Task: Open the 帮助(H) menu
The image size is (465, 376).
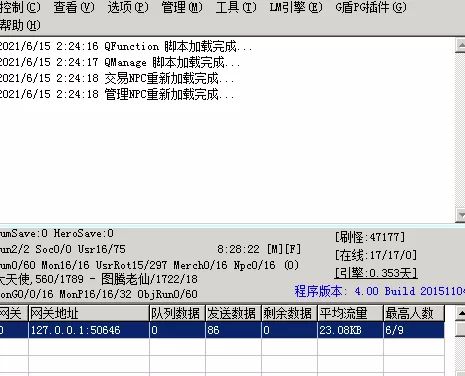Action: click(20, 25)
